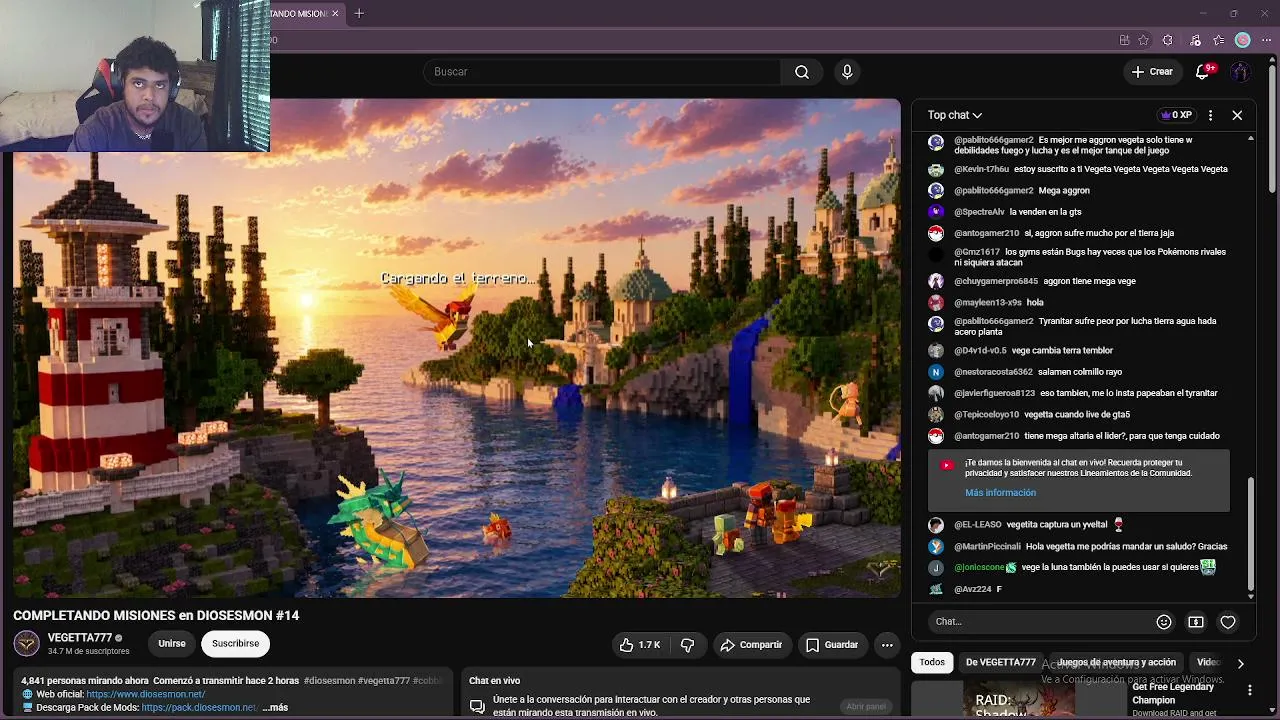Click username @EL-LEASO in chat
This screenshot has height=720, width=1280.
coord(978,525)
